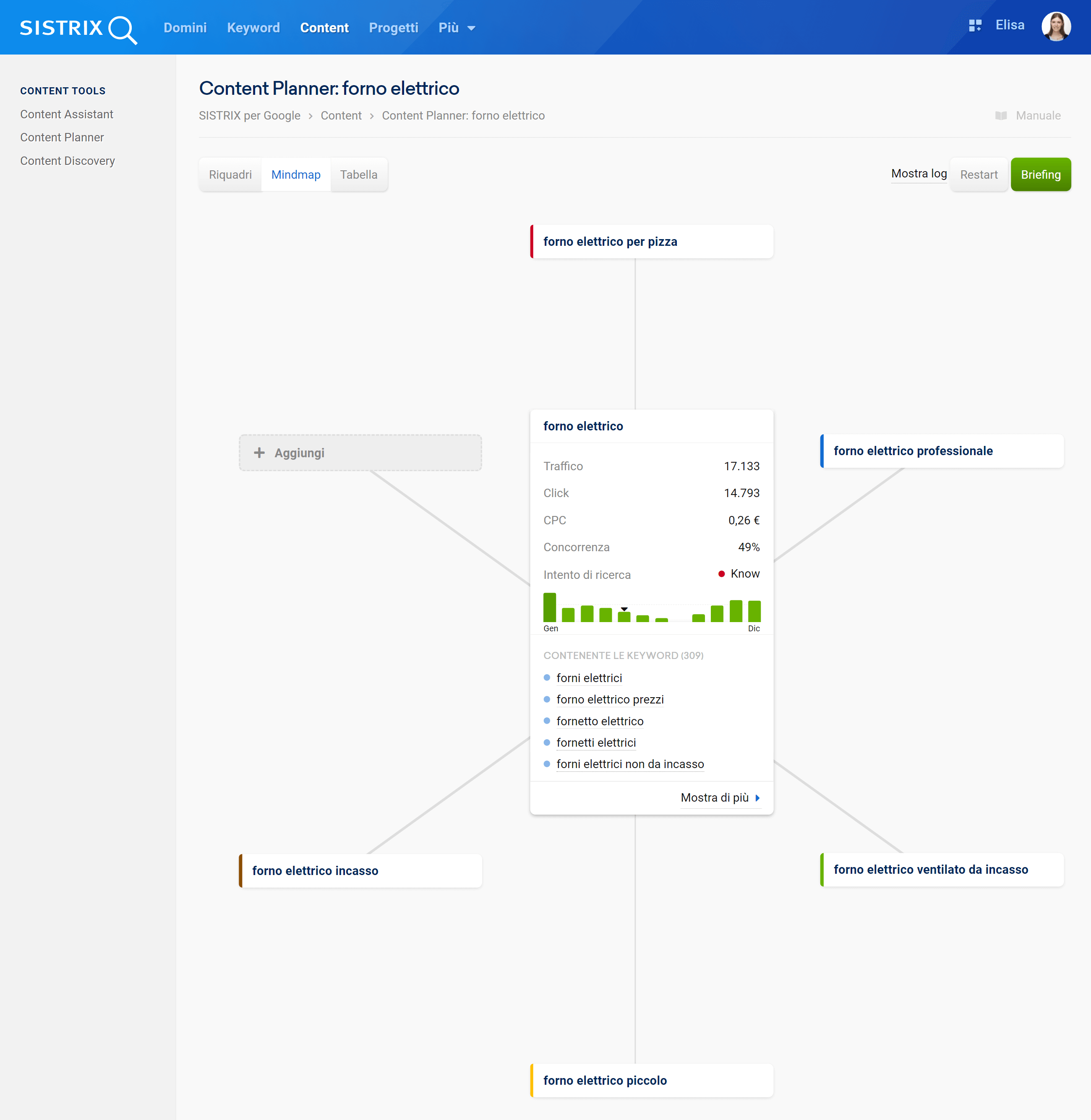Open the forno elettrico prezzi keyword link
Viewport: 1091px width, 1120px height.
click(x=610, y=700)
